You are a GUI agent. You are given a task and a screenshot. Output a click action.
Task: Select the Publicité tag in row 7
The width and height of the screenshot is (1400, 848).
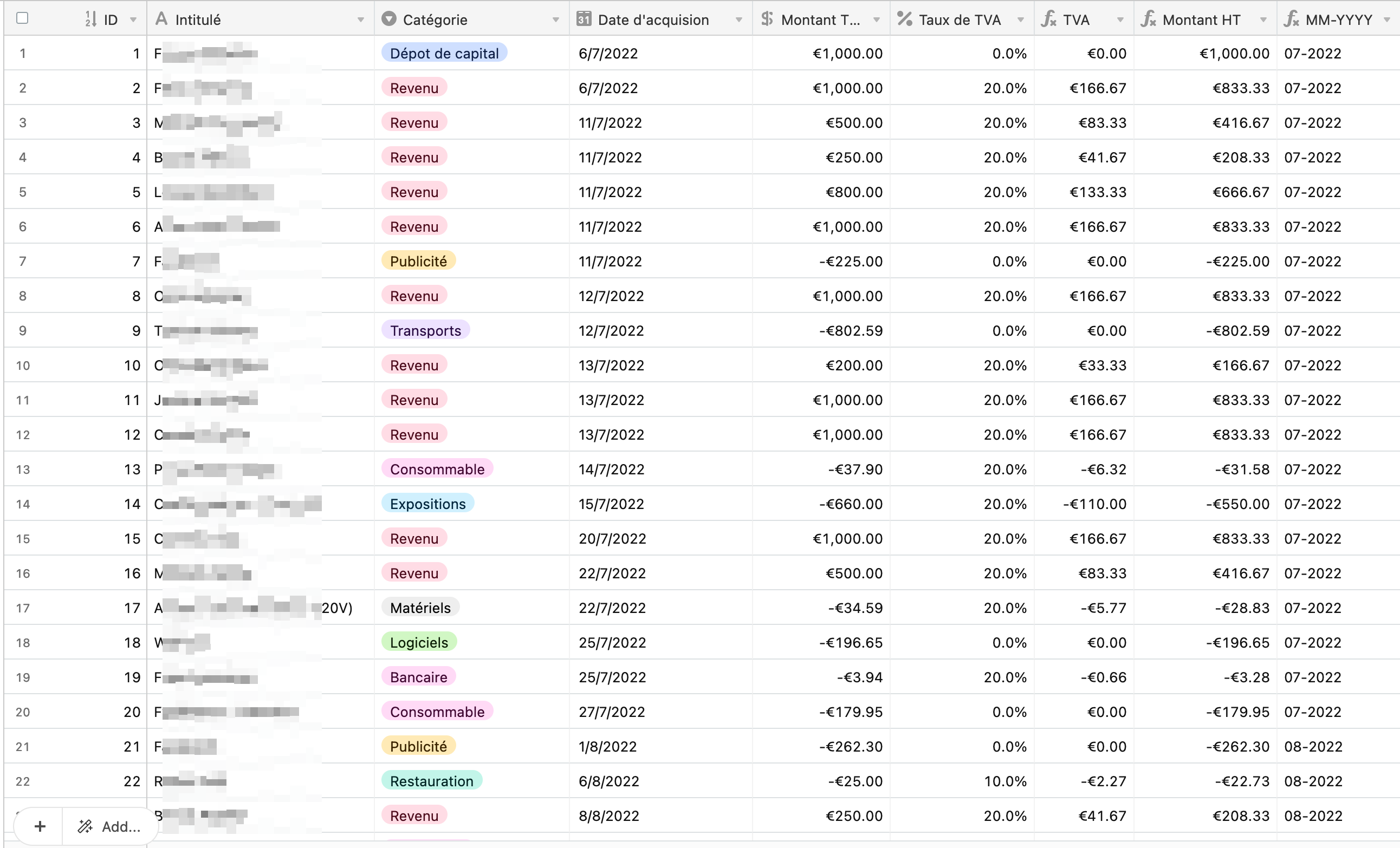(x=418, y=260)
